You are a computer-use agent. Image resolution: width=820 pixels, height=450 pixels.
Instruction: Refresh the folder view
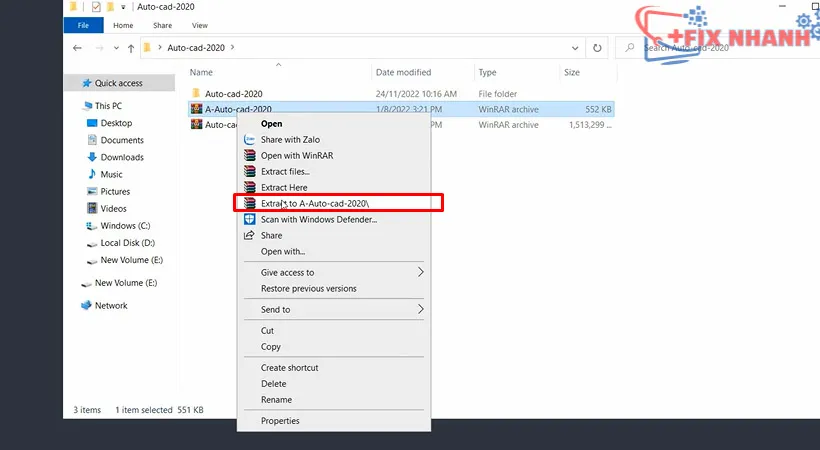click(x=597, y=48)
